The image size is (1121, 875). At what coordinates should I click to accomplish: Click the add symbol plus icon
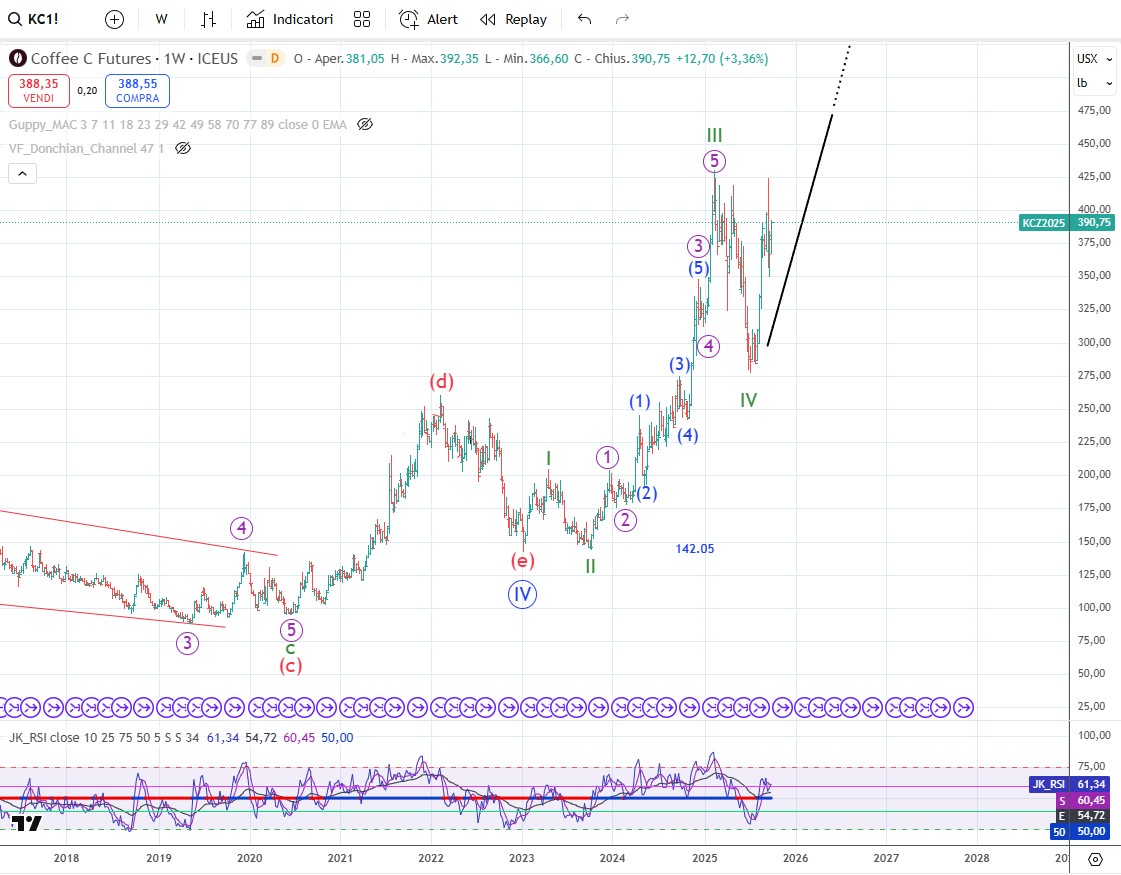(x=114, y=19)
